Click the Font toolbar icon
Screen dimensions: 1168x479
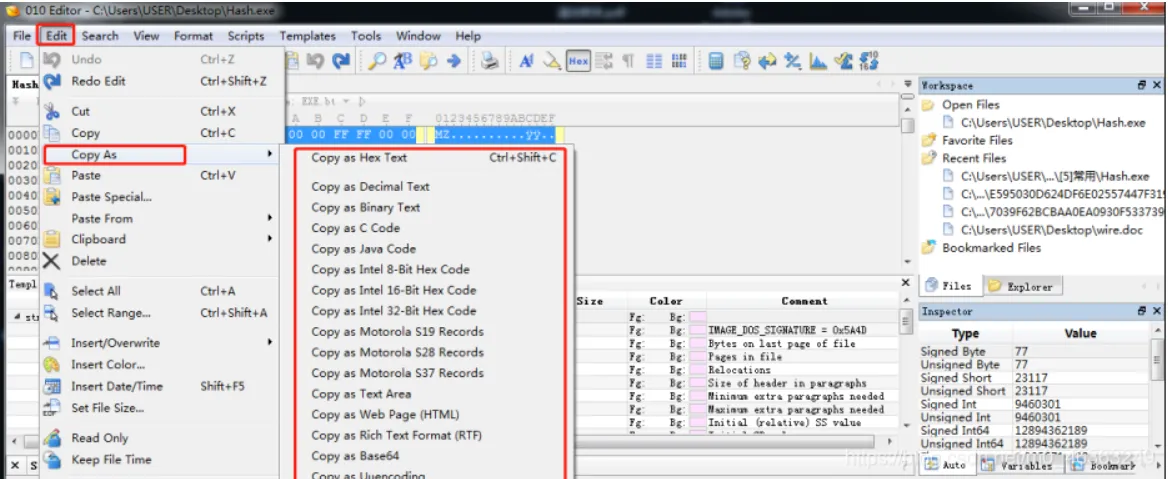pyautogui.click(x=526, y=62)
